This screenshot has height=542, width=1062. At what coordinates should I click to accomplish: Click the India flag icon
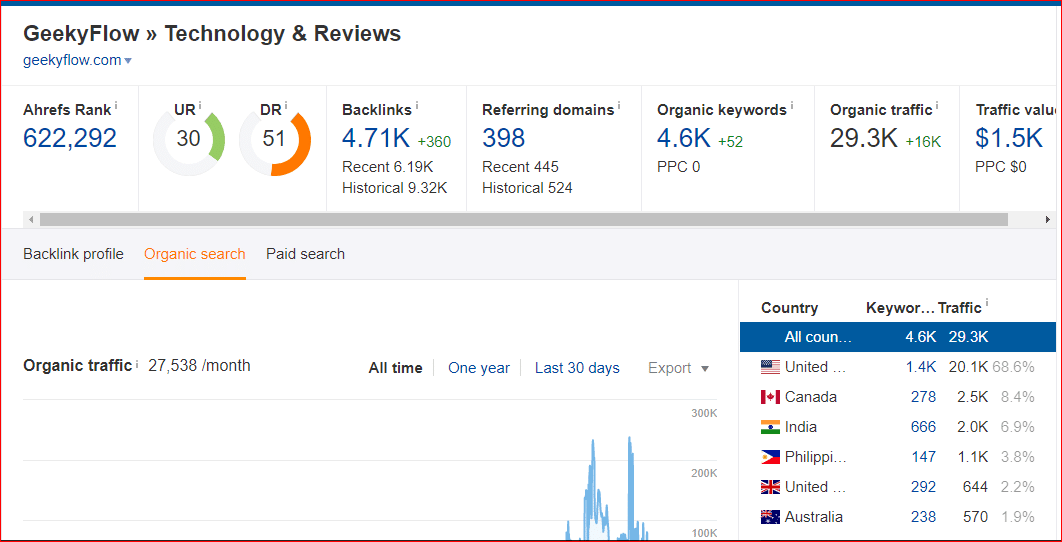click(771, 427)
